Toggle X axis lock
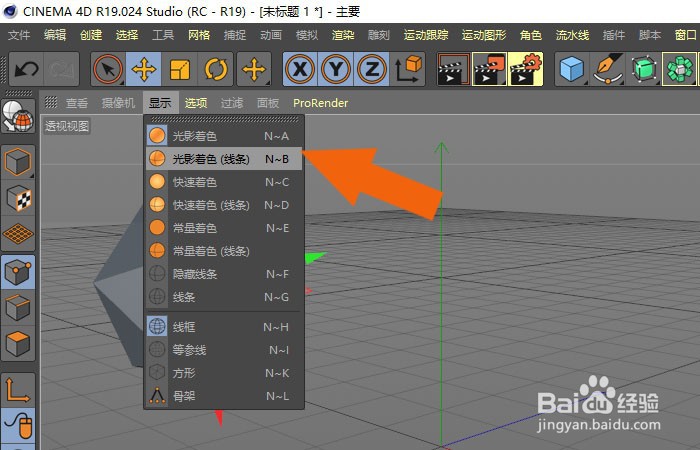 pos(300,69)
